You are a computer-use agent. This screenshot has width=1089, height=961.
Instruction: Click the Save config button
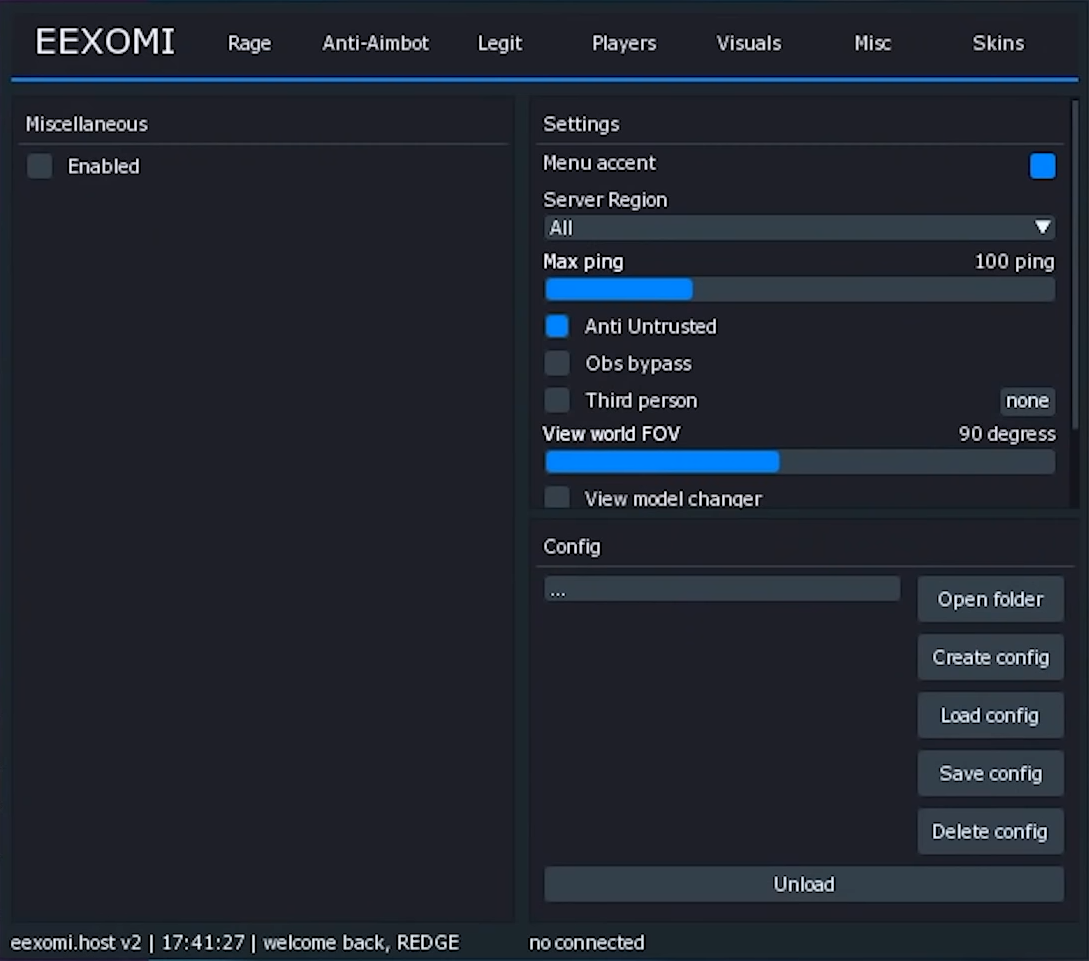coord(990,774)
